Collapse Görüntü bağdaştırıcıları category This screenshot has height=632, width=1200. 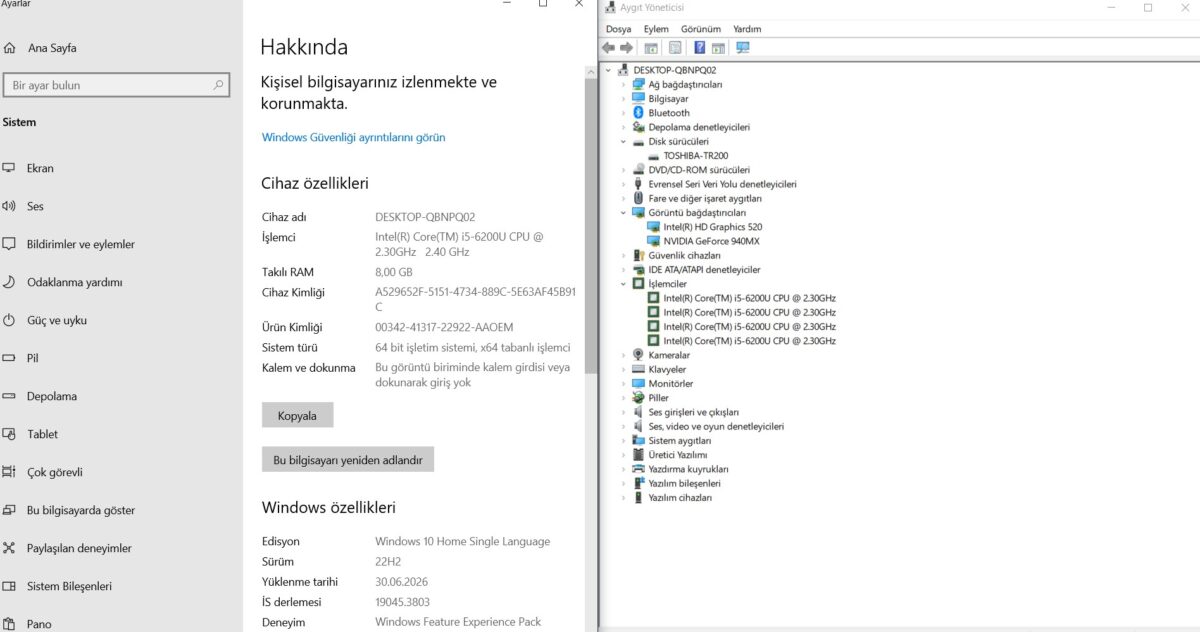[623, 212]
